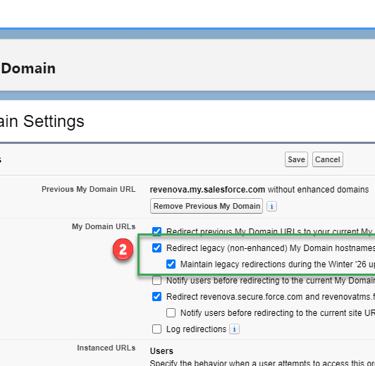The height and width of the screenshot is (366, 375).
Task: Uncheck Maintain legacy redirections during Winter '26 checkbox
Action: (171, 264)
